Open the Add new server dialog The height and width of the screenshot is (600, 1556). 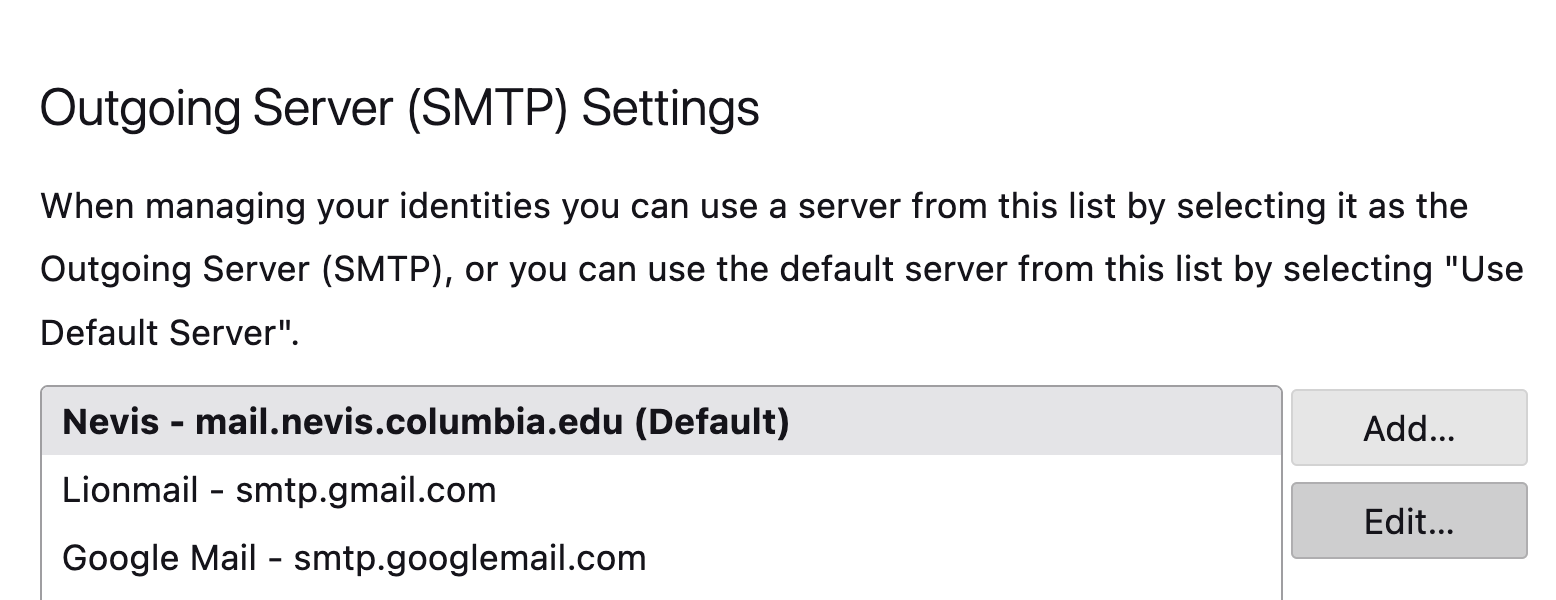click(x=1408, y=428)
